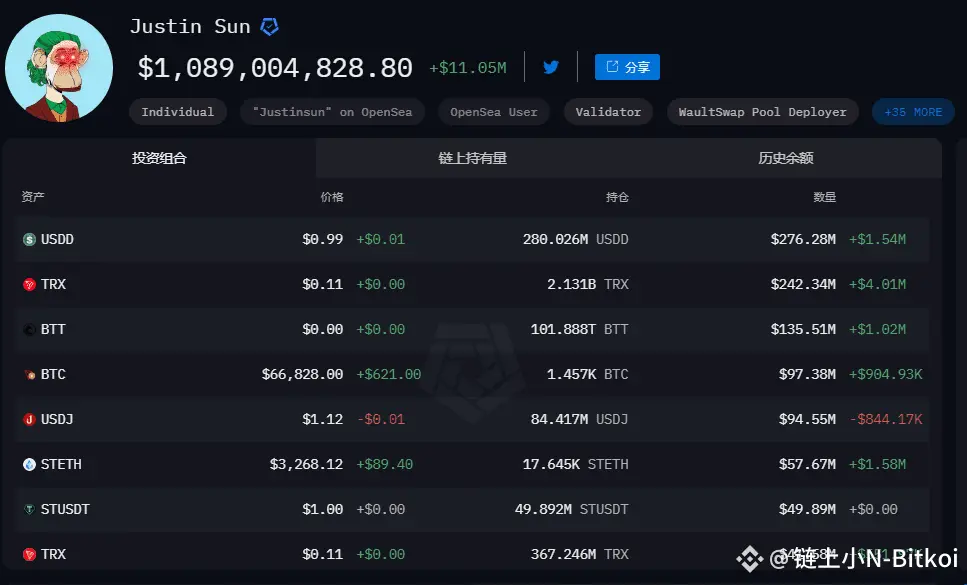Image resolution: width=967 pixels, height=585 pixels.
Task: Switch to the 投资组合 tab
Action: pos(159,158)
